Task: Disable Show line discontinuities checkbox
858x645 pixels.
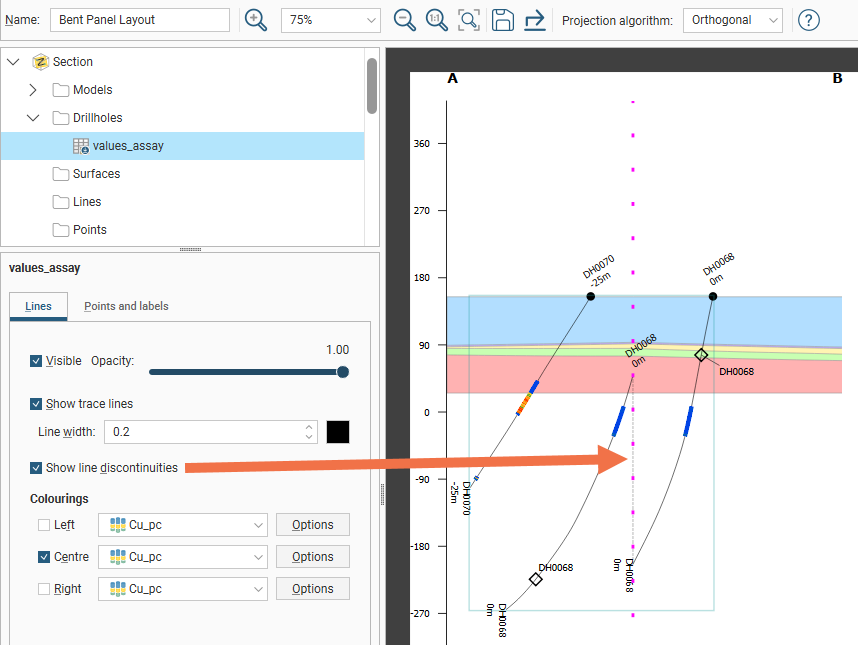Action: tap(37, 468)
